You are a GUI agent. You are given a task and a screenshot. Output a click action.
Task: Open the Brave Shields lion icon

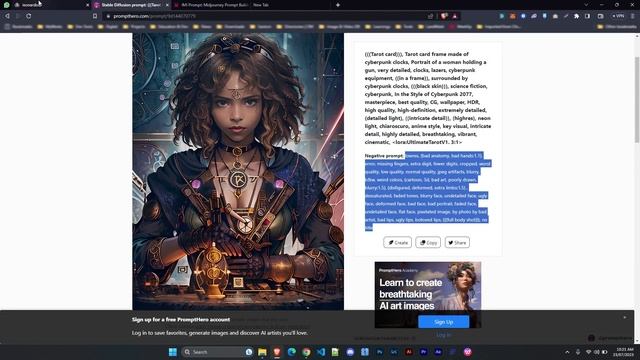[x=444, y=16]
